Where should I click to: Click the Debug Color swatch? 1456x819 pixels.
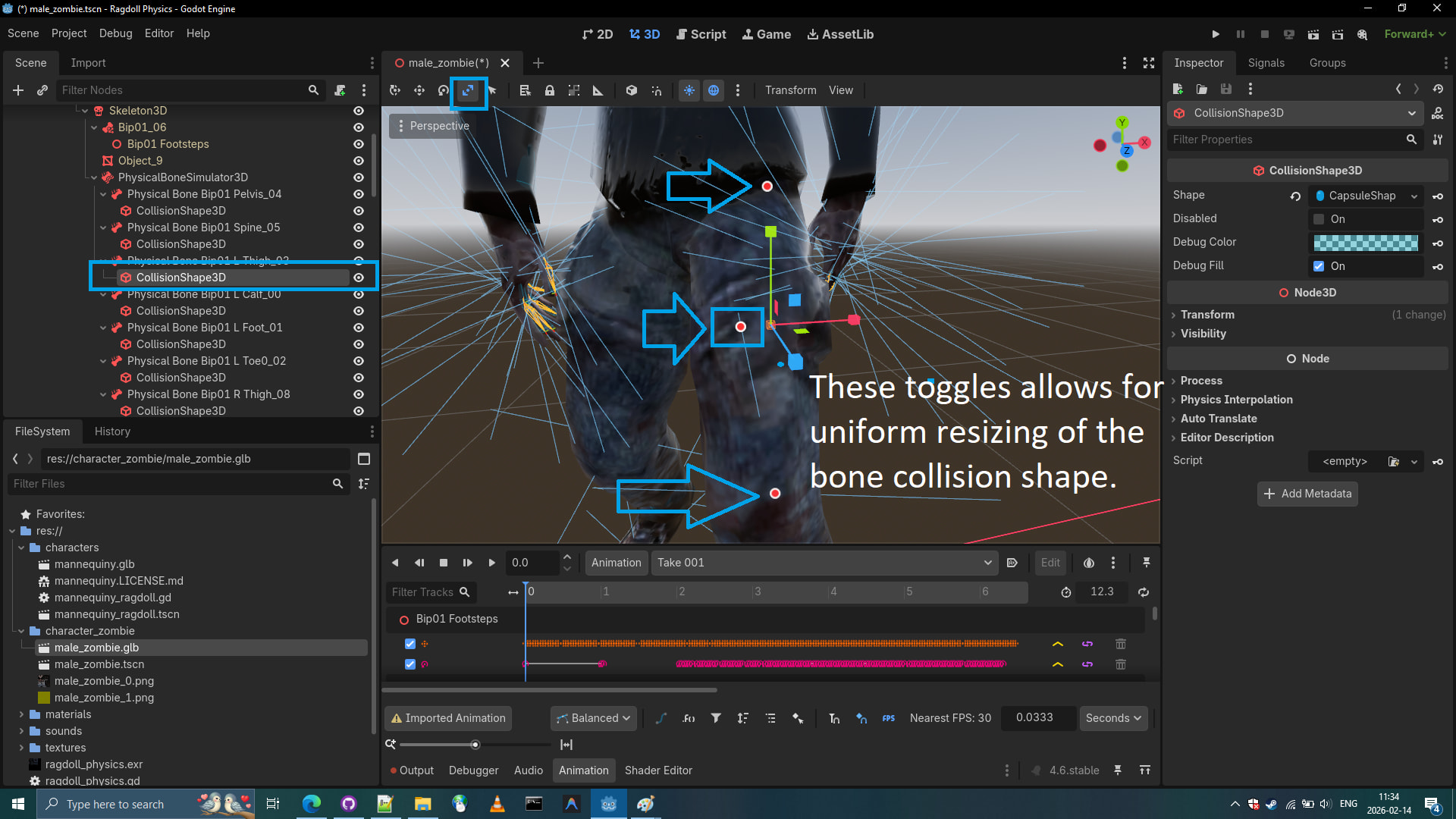click(x=1365, y=243)
